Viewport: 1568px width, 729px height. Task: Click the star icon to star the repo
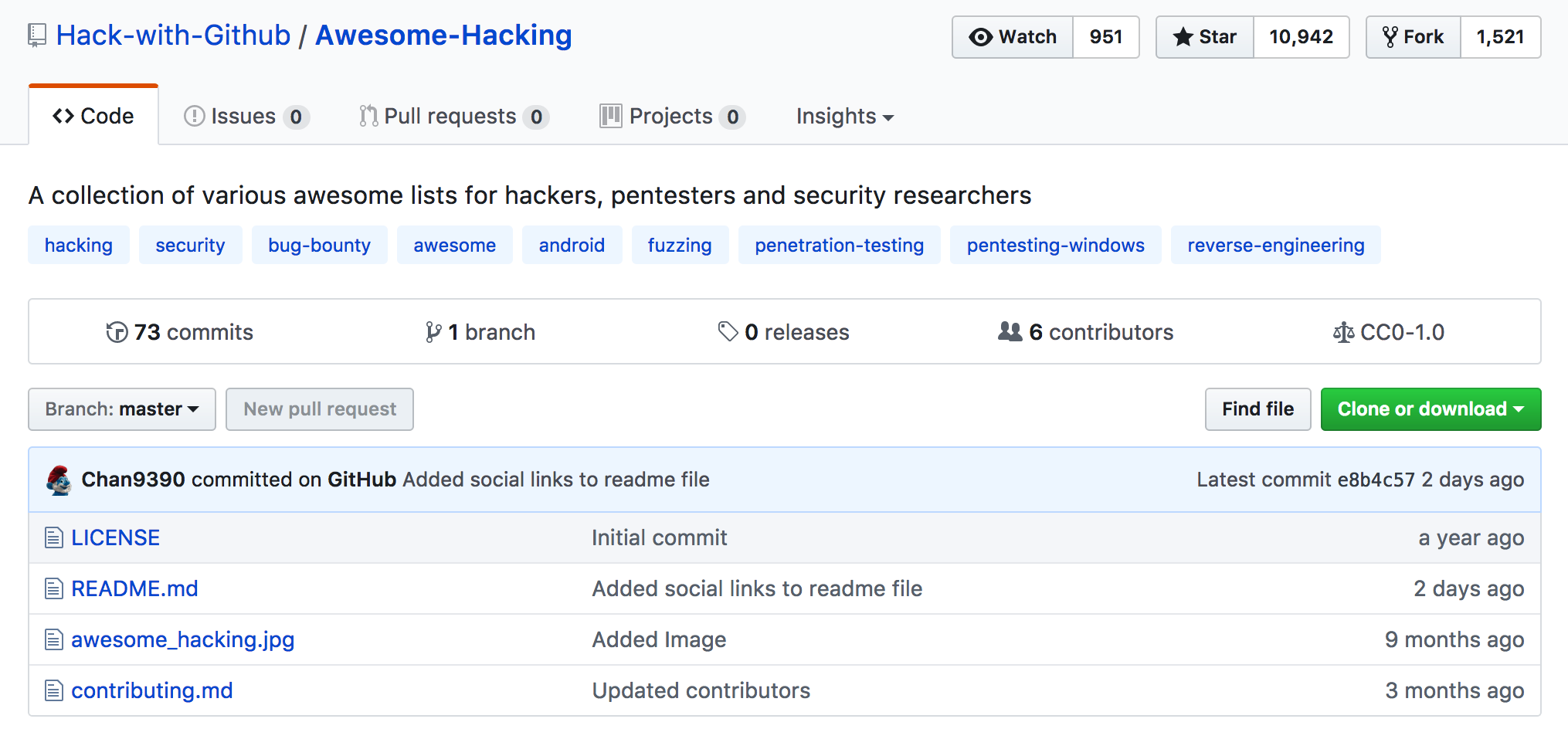pyautogui.click(x=1182, y=36)
